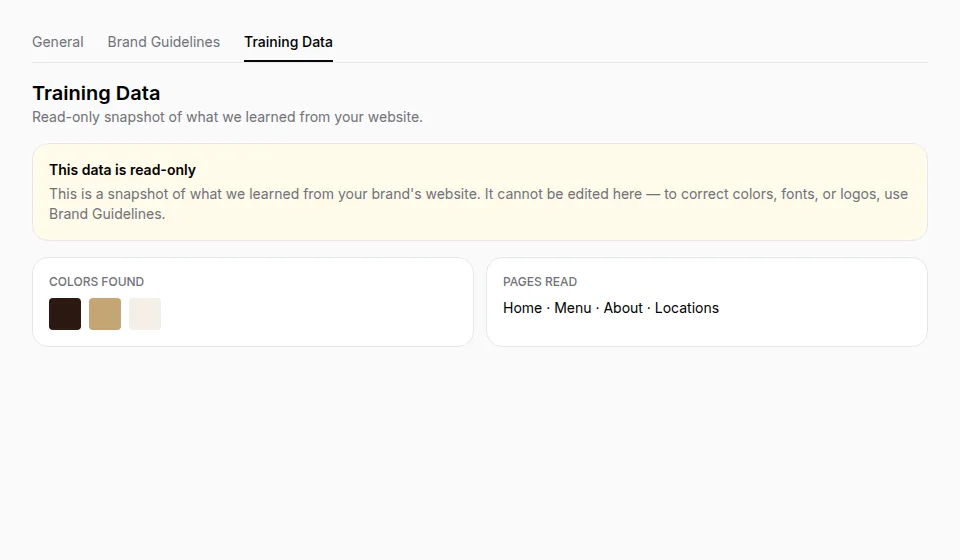Switch to the General tab
960x560 pixels.
coord(58,42)
